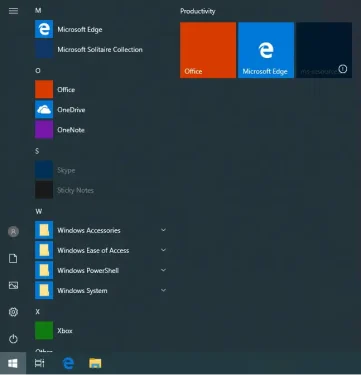The height and width of the screenshot is (375, 361).
Task: Open the Documents icon in sidebar
Action: point(13,258)
